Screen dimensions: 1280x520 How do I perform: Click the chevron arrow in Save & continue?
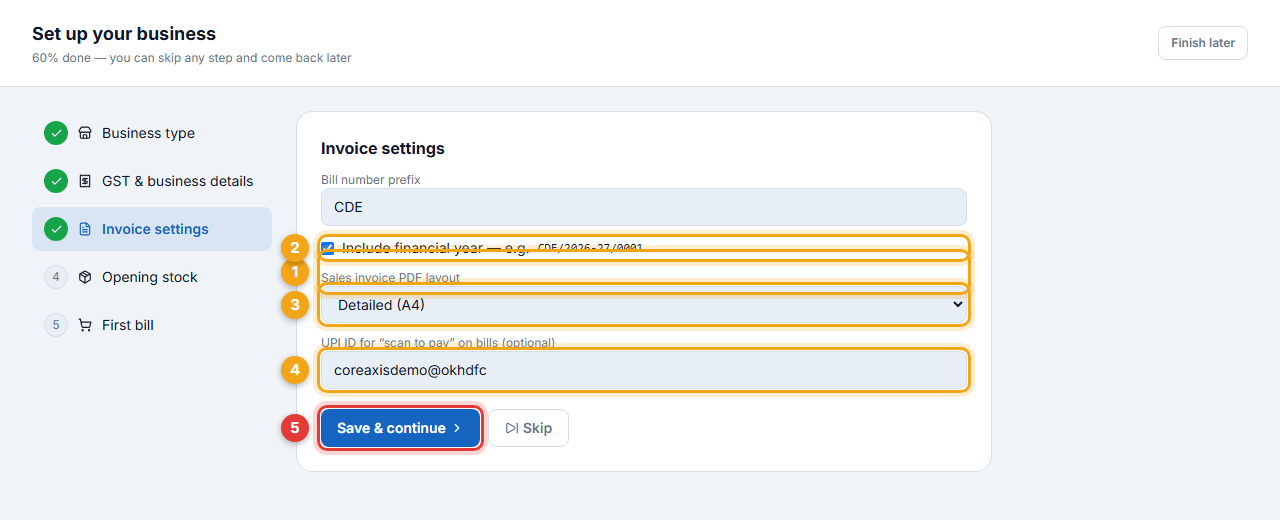457,428
